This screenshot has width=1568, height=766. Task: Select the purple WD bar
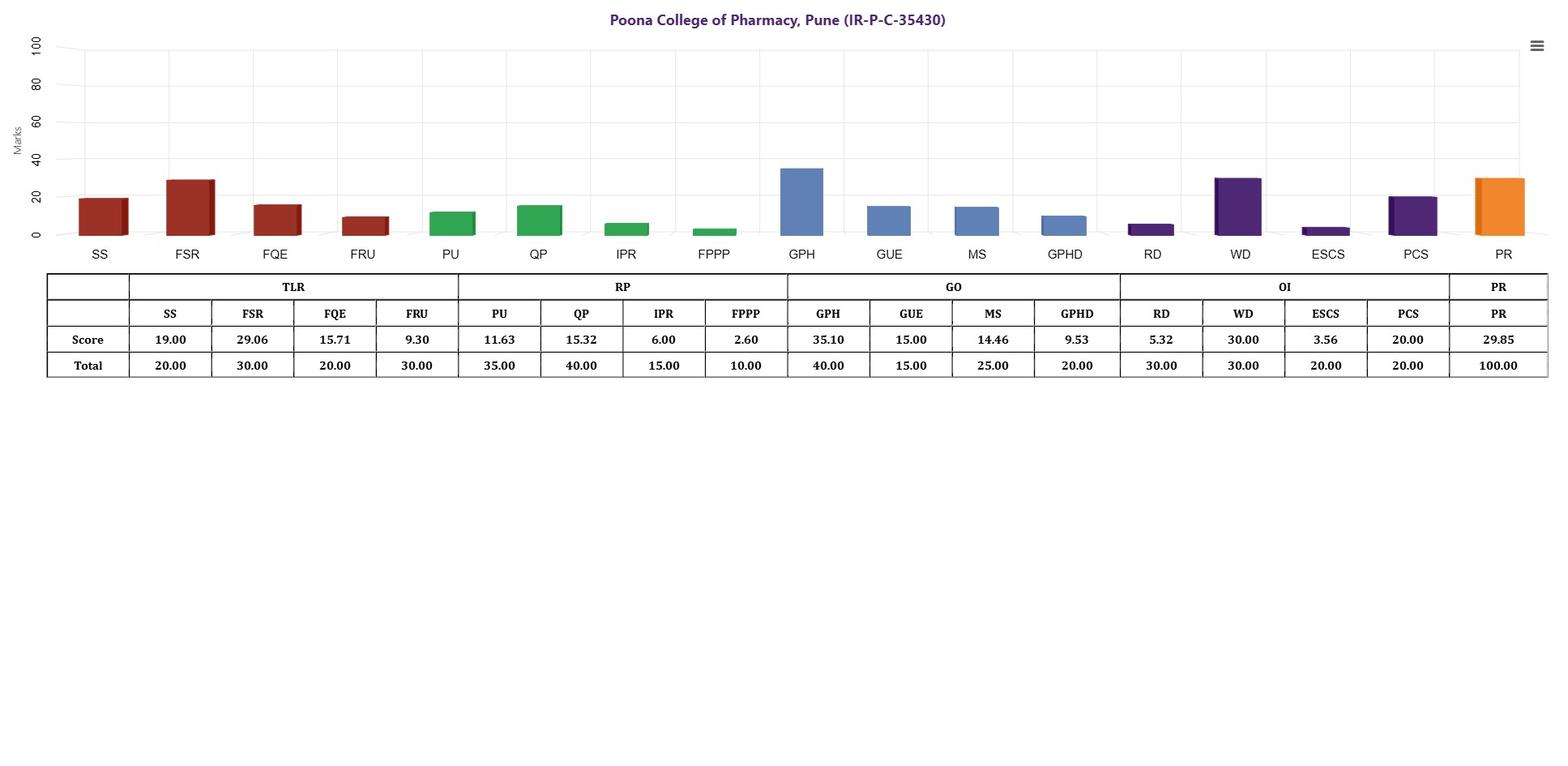(1238, 207)
